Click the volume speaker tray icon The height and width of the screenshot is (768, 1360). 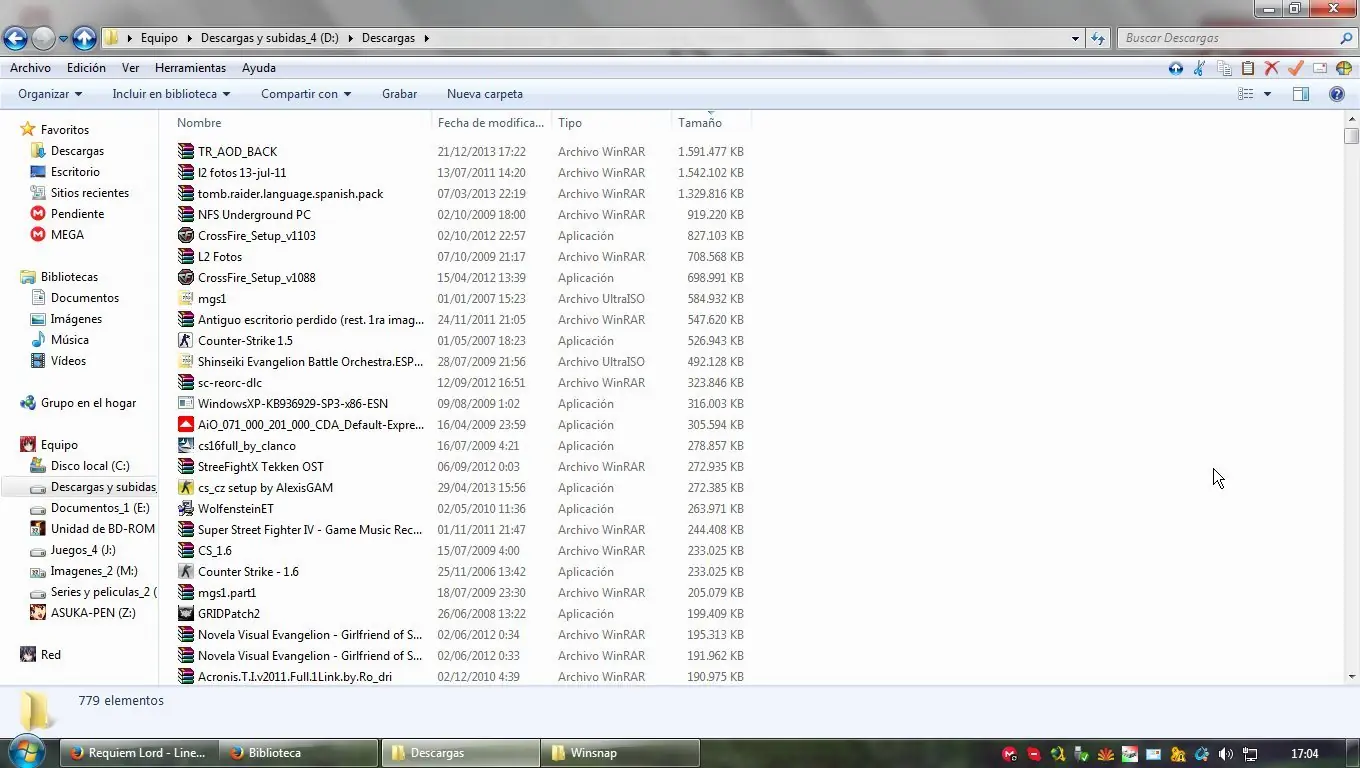coord(1225,754)
